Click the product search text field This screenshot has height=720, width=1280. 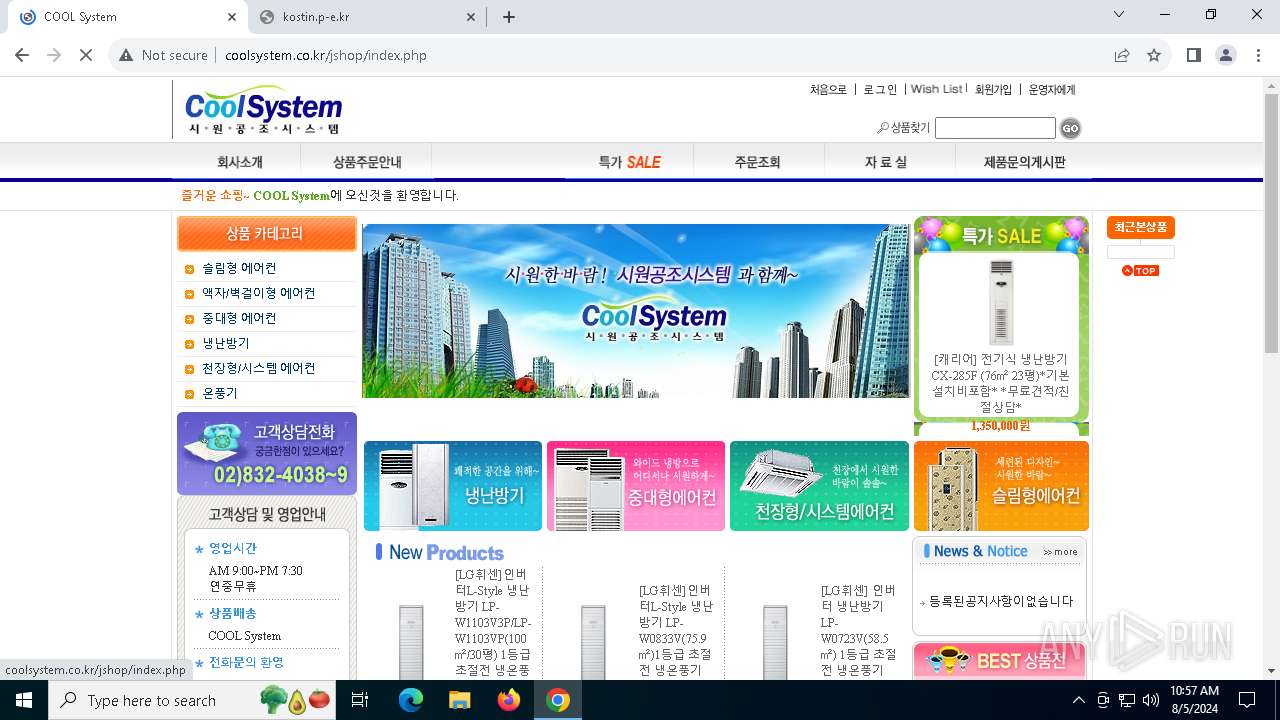pyautogui.click(x=995, y=128)
